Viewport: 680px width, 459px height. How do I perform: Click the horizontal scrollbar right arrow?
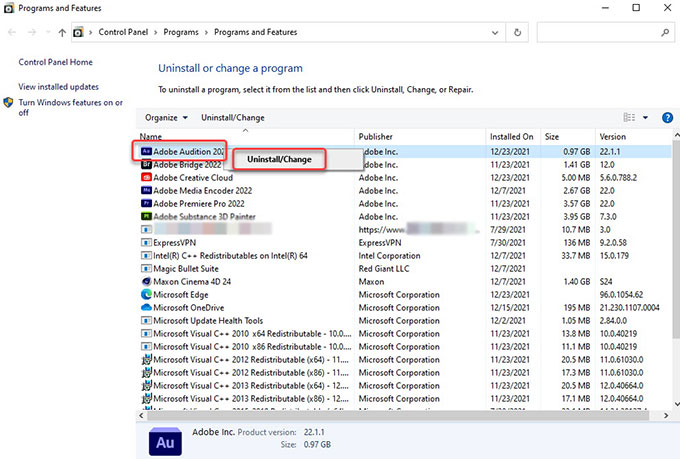tap(666, 416)
